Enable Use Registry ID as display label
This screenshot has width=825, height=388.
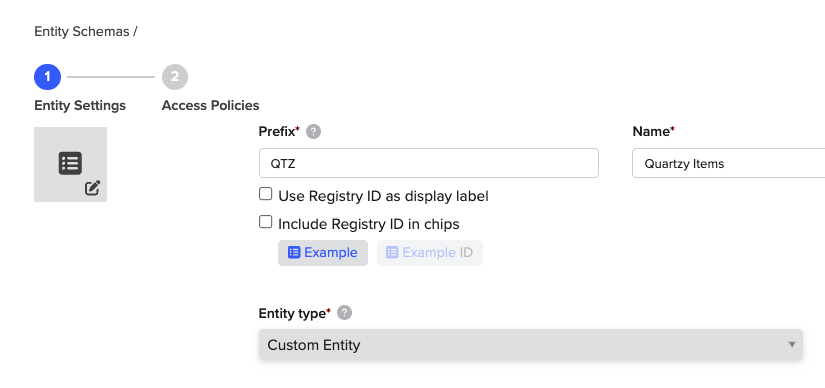266,194
